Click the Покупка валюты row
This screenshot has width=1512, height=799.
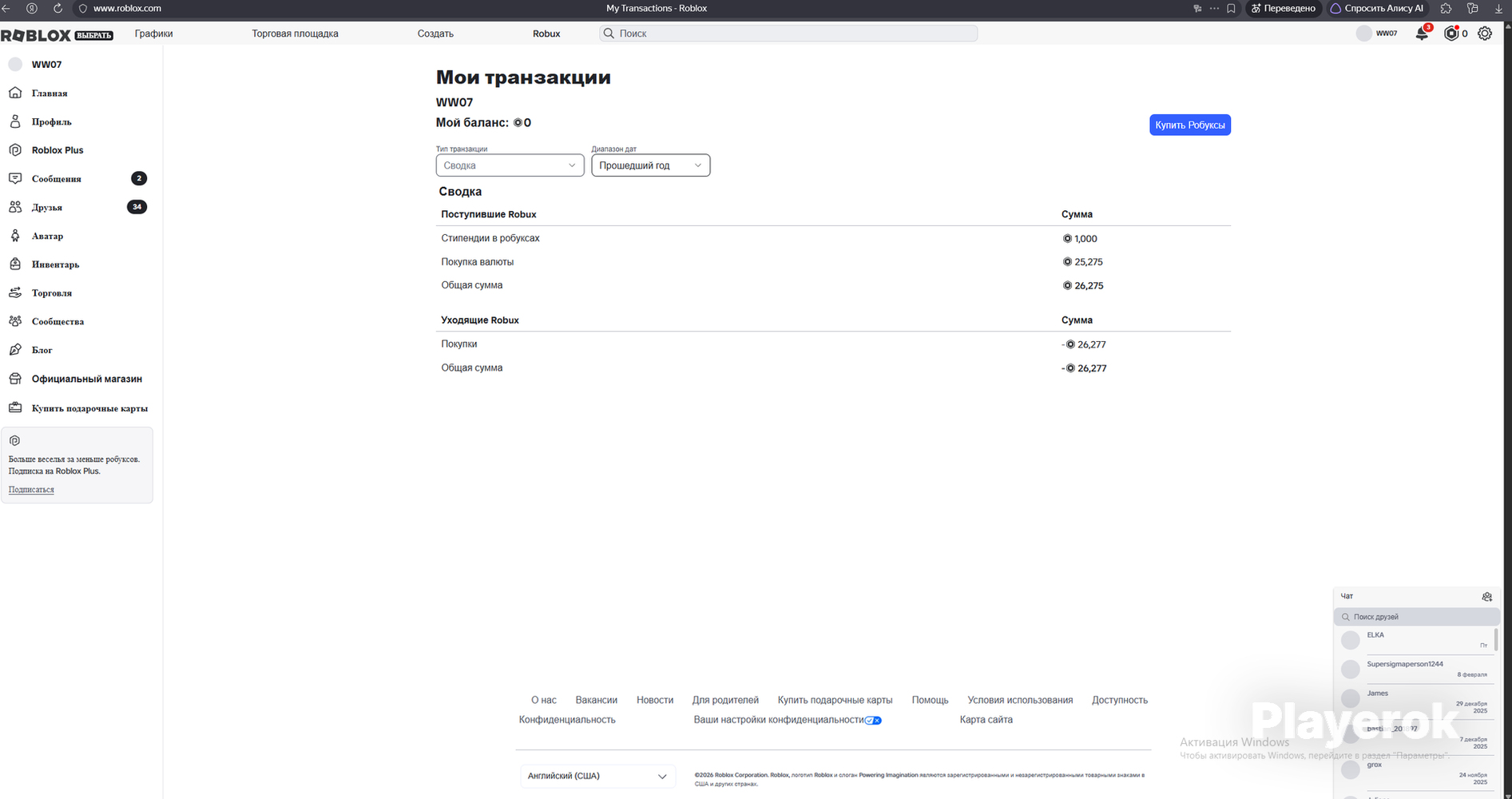point(833,262)
